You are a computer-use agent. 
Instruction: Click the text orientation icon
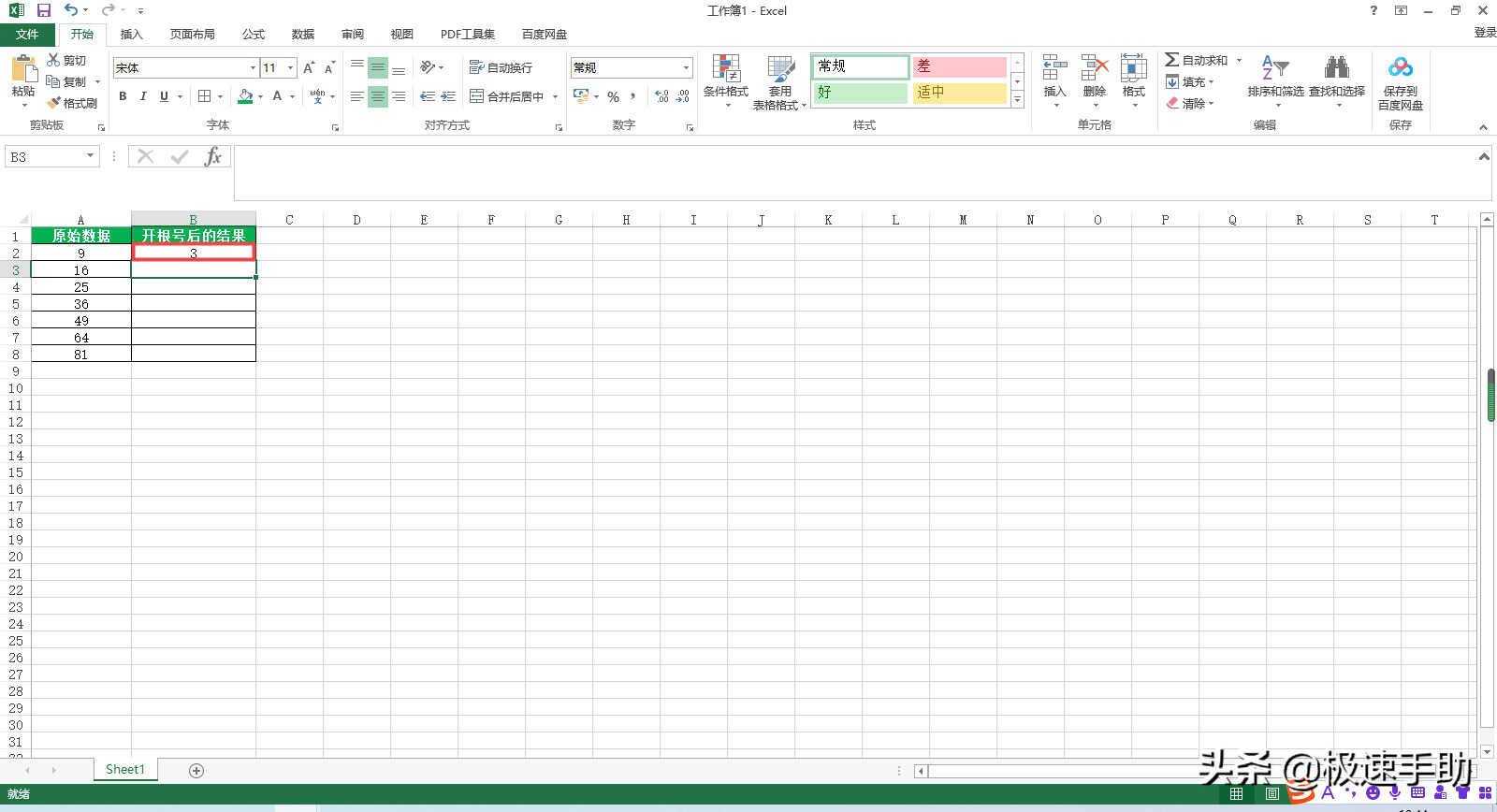[429, 67]
